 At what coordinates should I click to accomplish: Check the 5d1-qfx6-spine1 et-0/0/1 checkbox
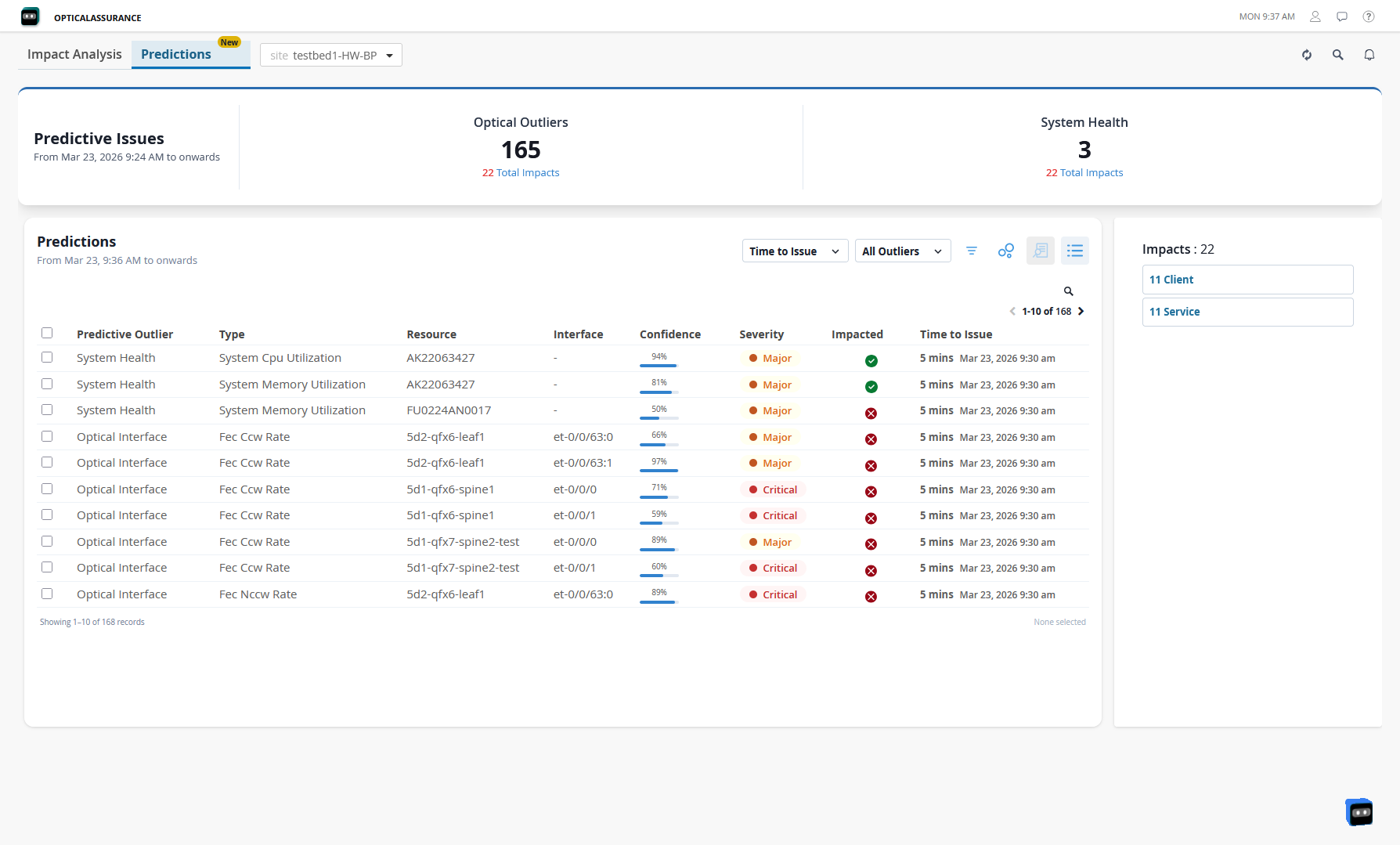(47, 515)
